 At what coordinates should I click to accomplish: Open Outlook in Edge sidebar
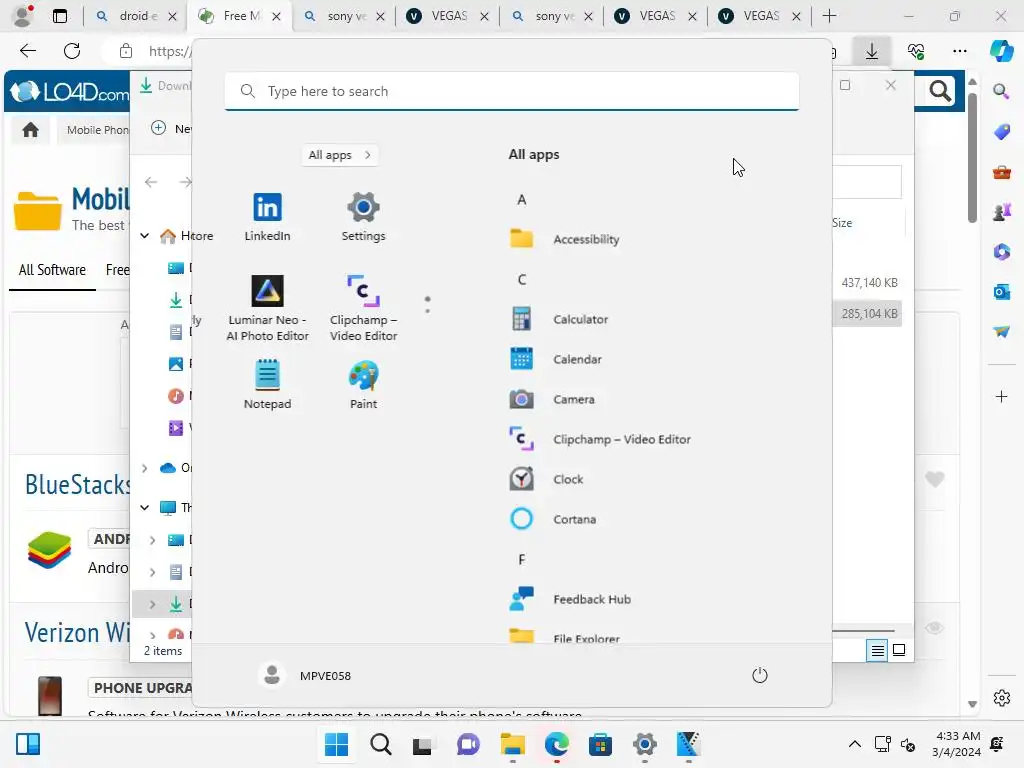point(1001,291)
